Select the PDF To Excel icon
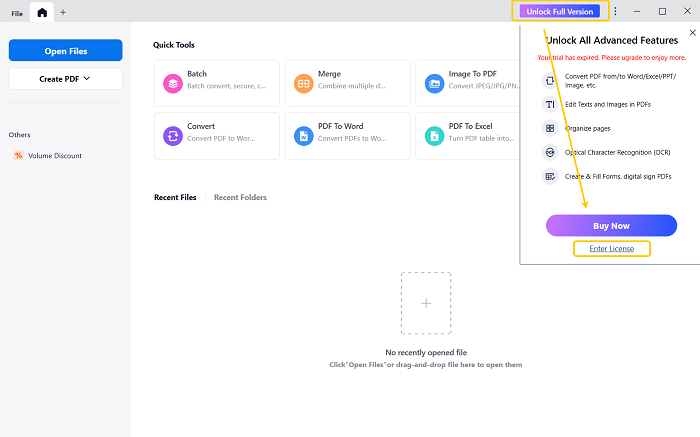700x437 pixels. coord(434,135)
